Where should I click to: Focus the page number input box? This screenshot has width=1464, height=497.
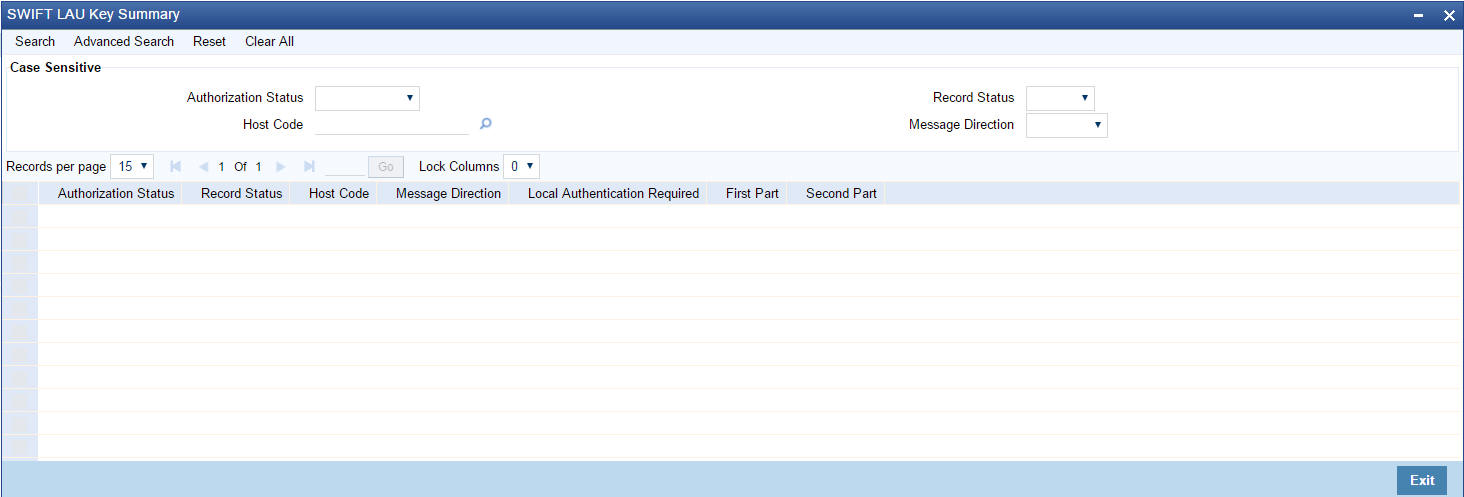[x=345, y=167]
